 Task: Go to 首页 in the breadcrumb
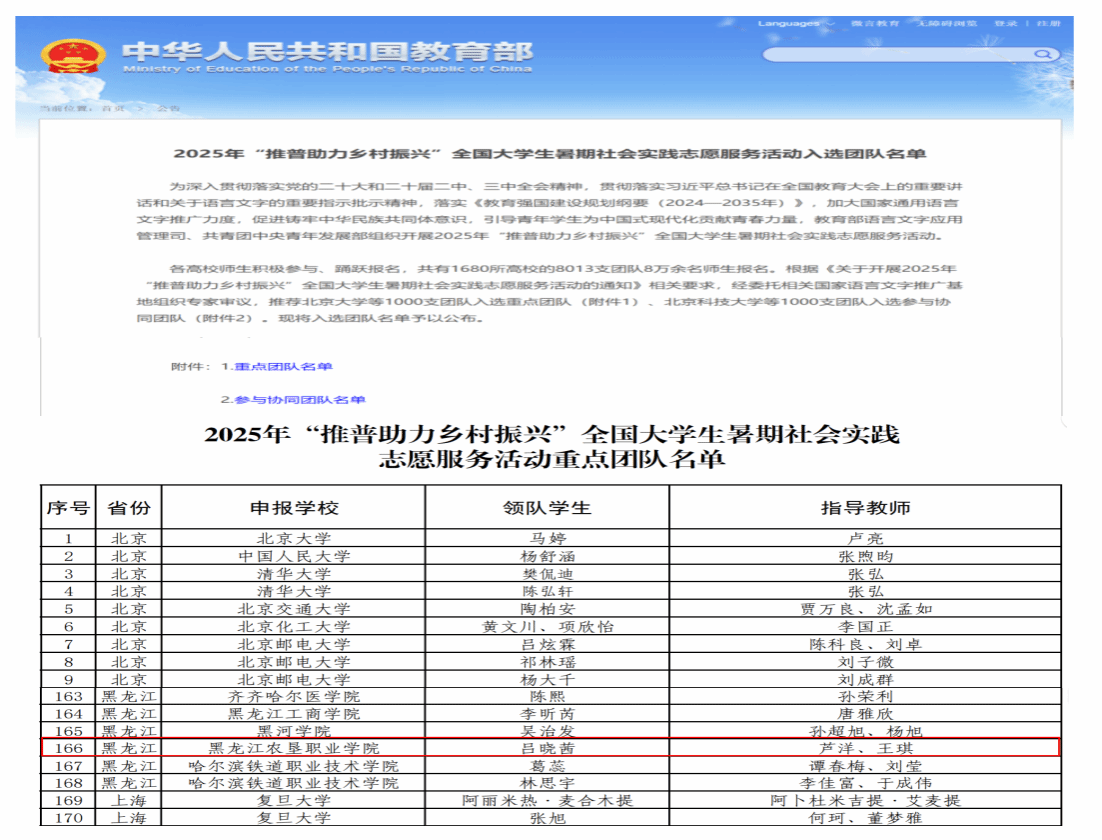tap(113, 108)
